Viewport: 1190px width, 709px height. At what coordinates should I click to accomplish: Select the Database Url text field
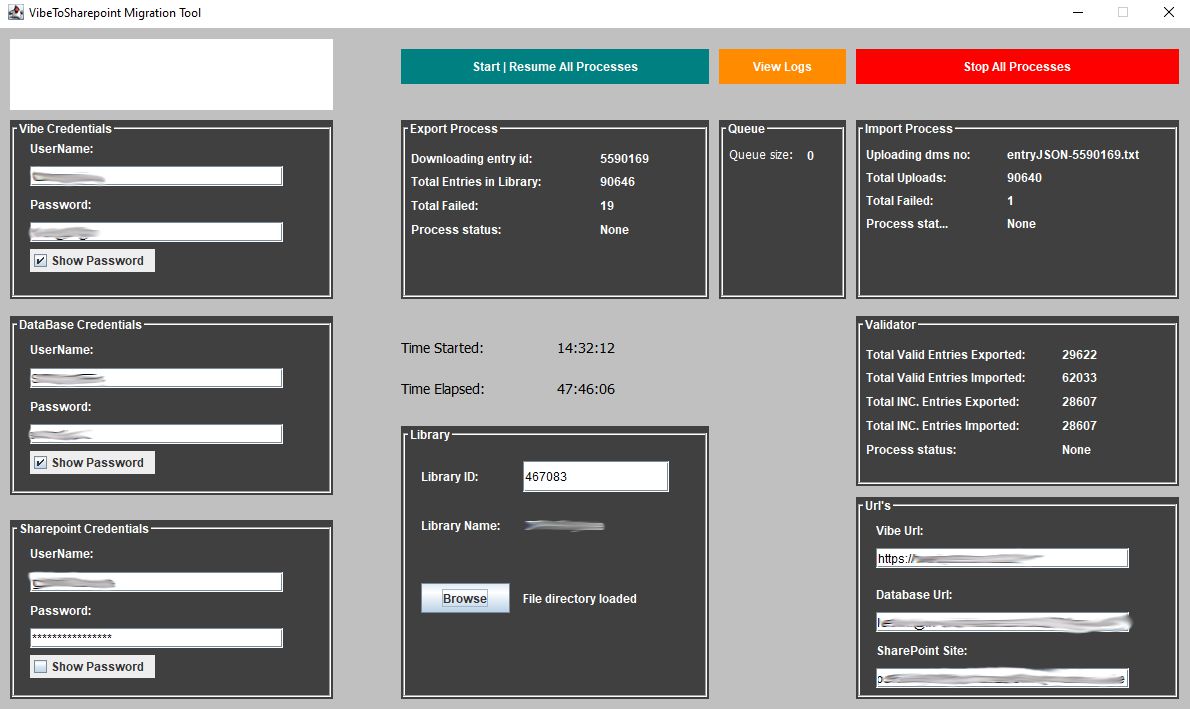point(1002,622)
